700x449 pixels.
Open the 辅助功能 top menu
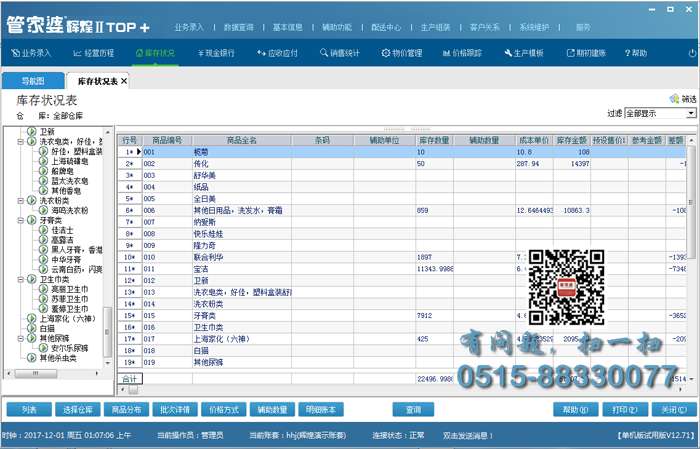(x=337, y=27)
